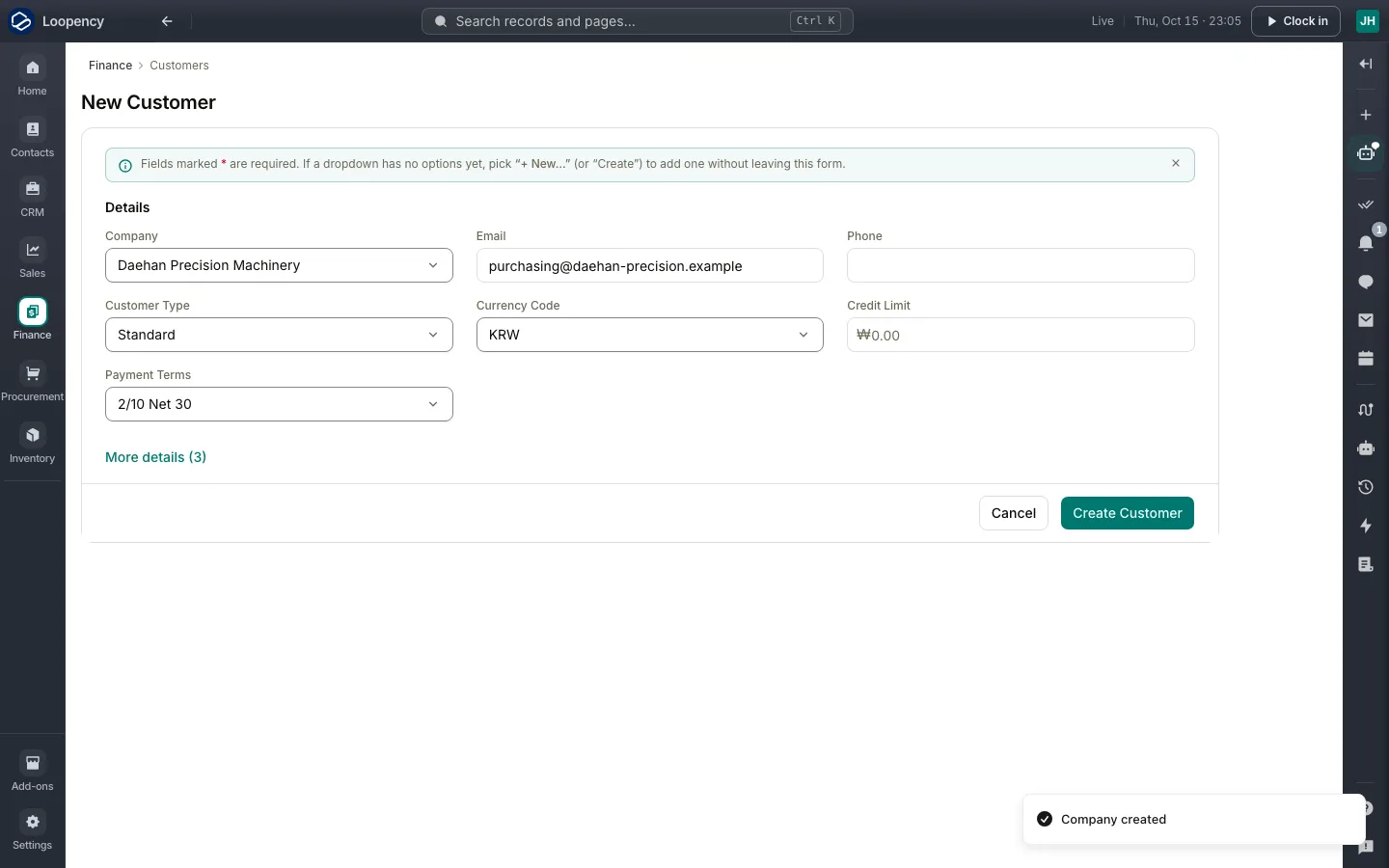
Task: Click the Clock in button
Action: click(1295, 21)
